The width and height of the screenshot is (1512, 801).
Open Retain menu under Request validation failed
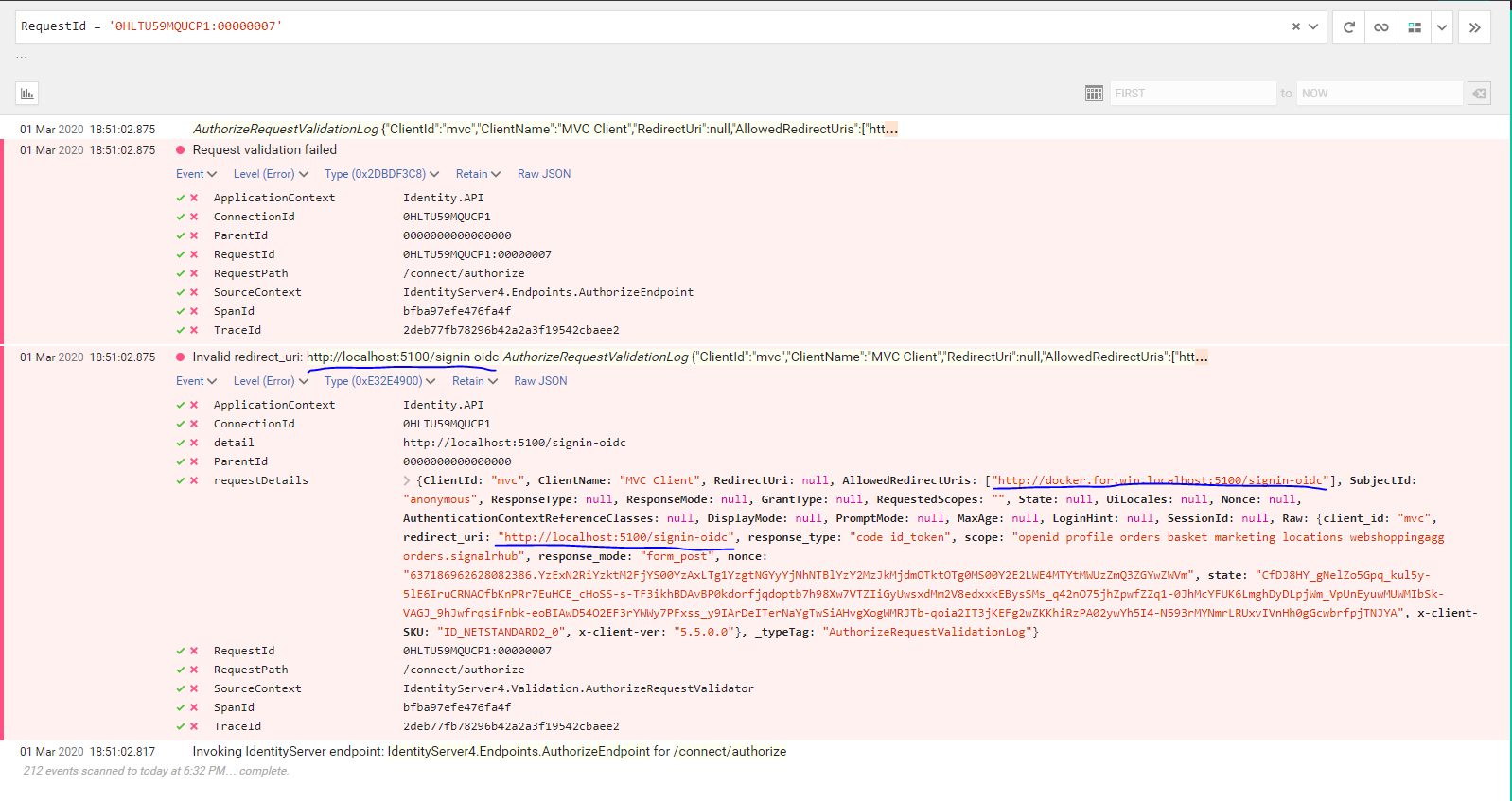coord(478,174)
